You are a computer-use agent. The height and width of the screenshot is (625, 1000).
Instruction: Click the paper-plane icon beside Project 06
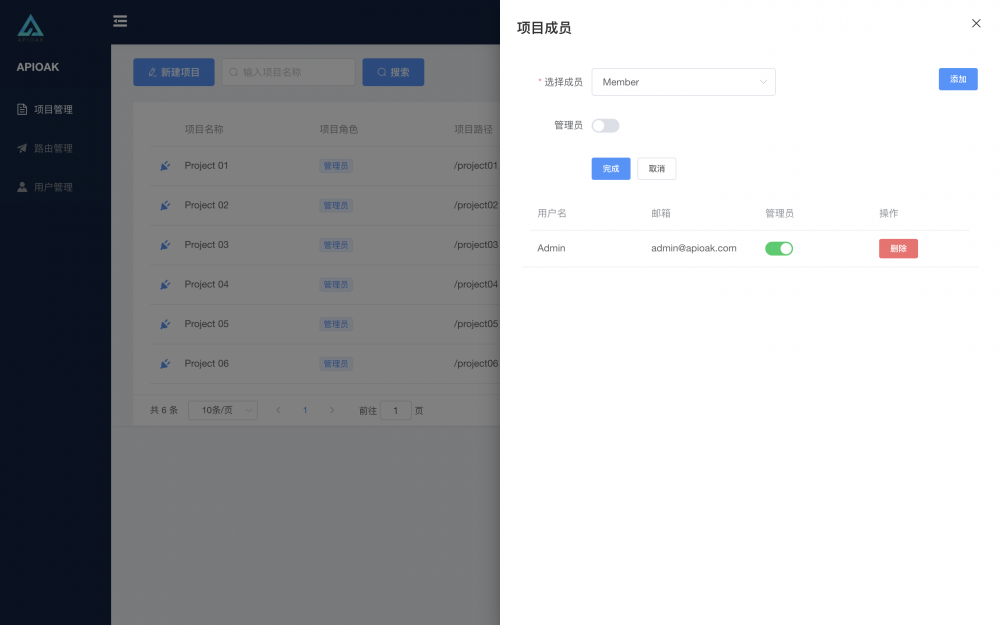(x=164, y=363)
